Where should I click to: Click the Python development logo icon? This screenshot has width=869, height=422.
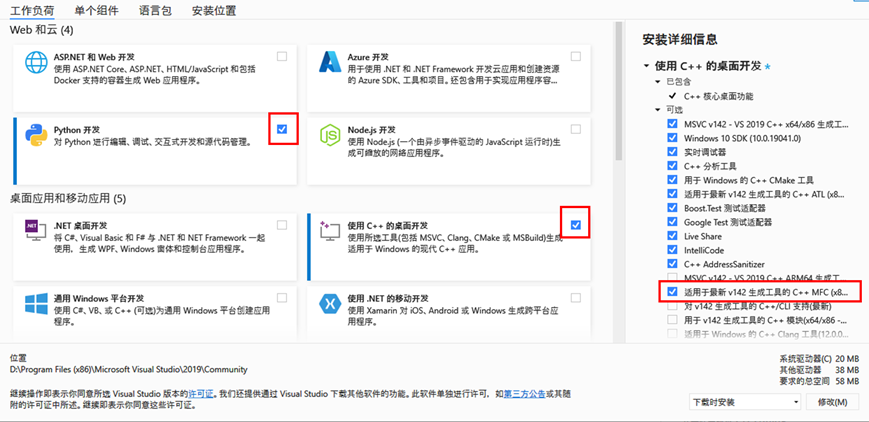pyautogui.click(x=37, y=135)
